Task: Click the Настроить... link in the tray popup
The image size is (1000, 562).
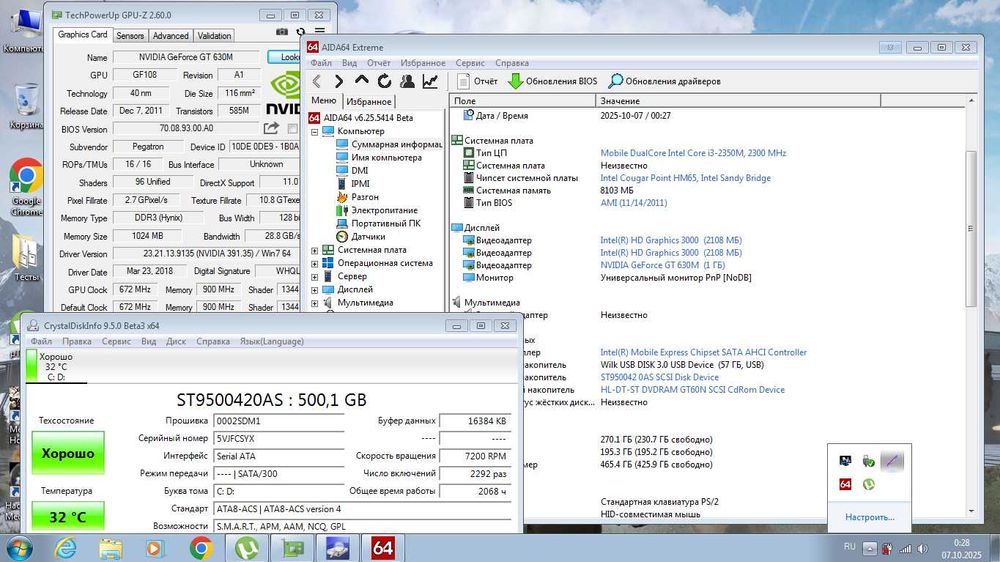Action: tap(869, 517)
